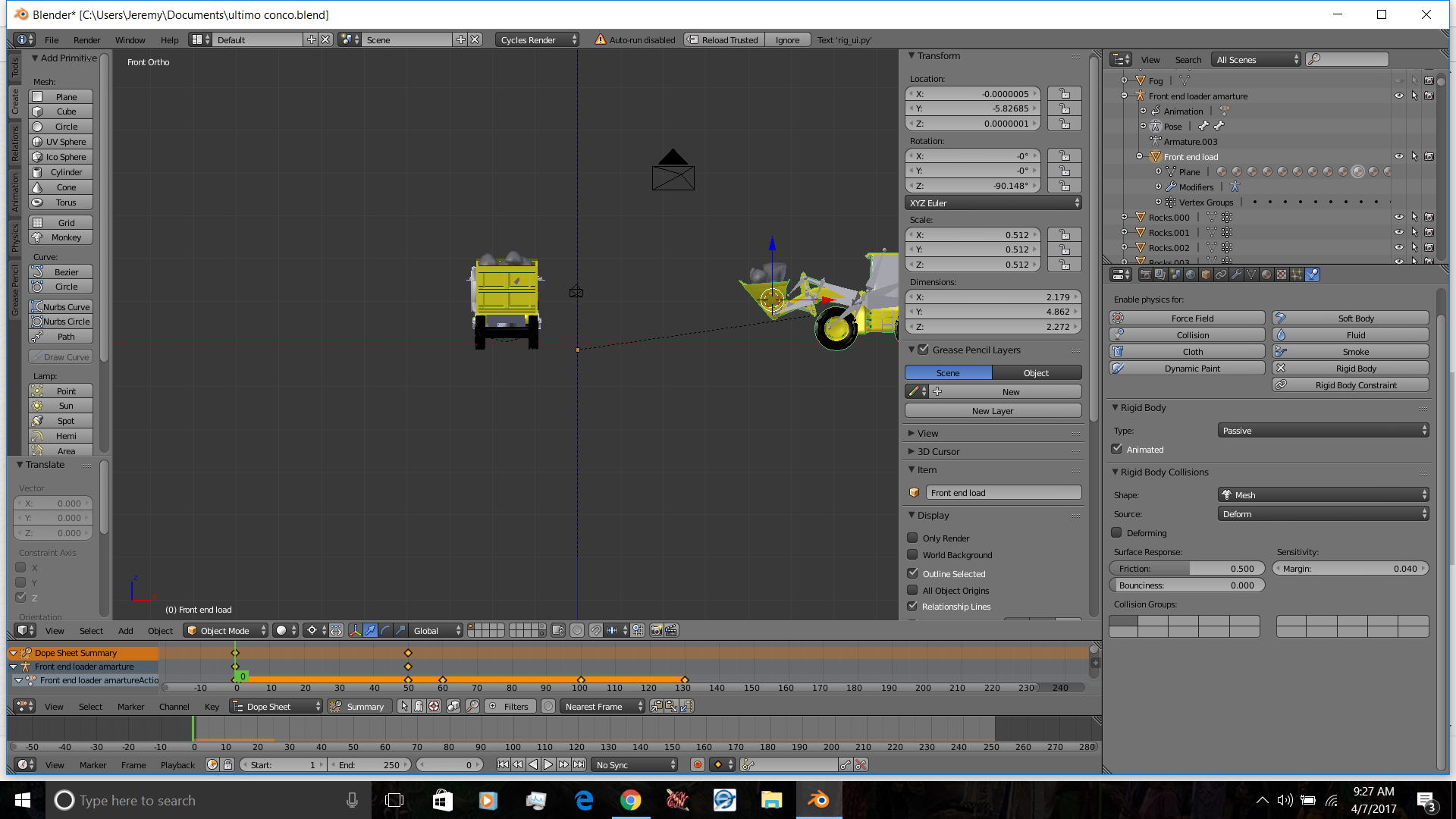Click the auto keyframe record button
The height and width of the screenshot is (819, 1456).
pyautogui.click(x=698, y=764)
